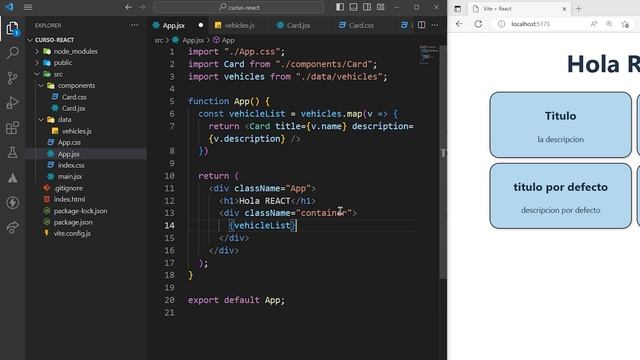
Task: Click the browser zoom magnifier icon
Action: pyautogui.click(x=609, y=24)
